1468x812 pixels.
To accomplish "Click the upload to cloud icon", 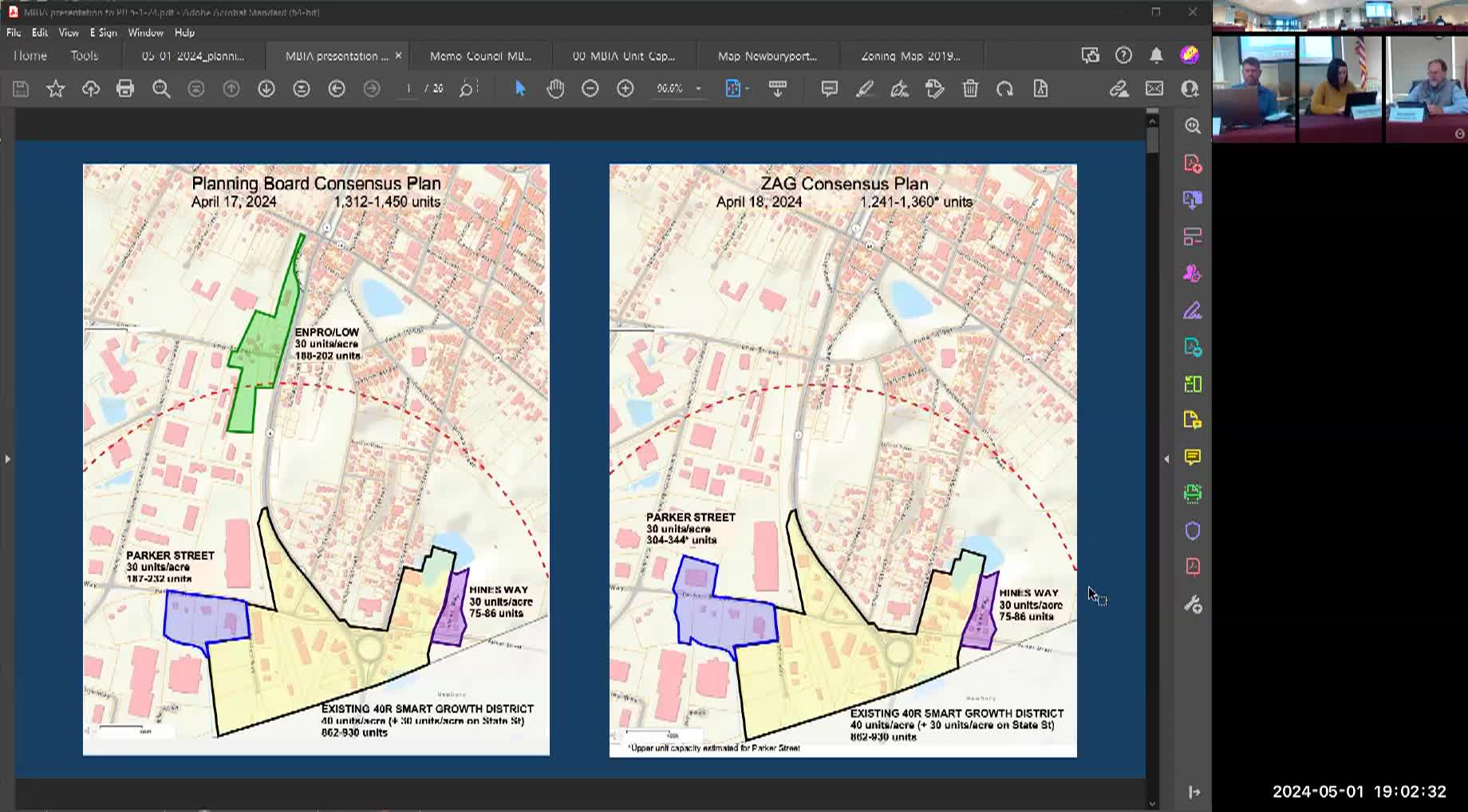I will [x=90, y=89].
